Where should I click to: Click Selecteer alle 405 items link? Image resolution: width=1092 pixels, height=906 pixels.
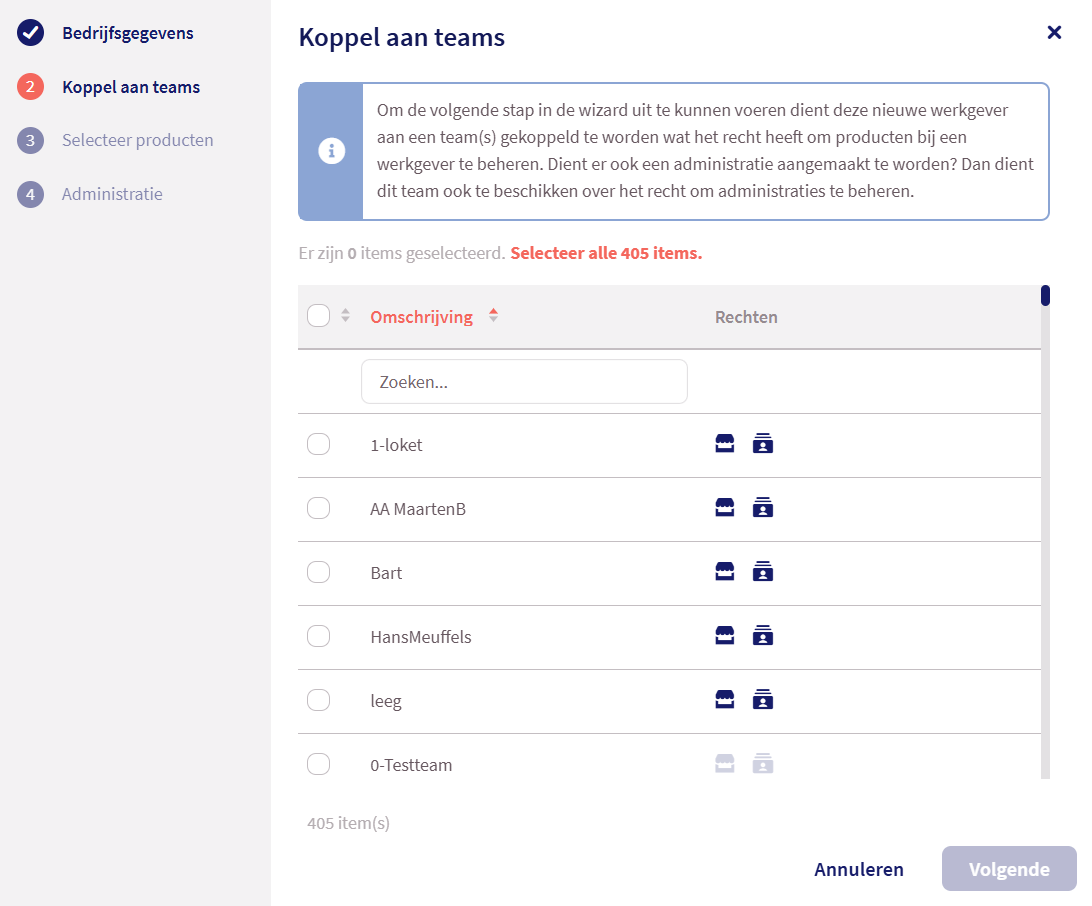point(606,253)
